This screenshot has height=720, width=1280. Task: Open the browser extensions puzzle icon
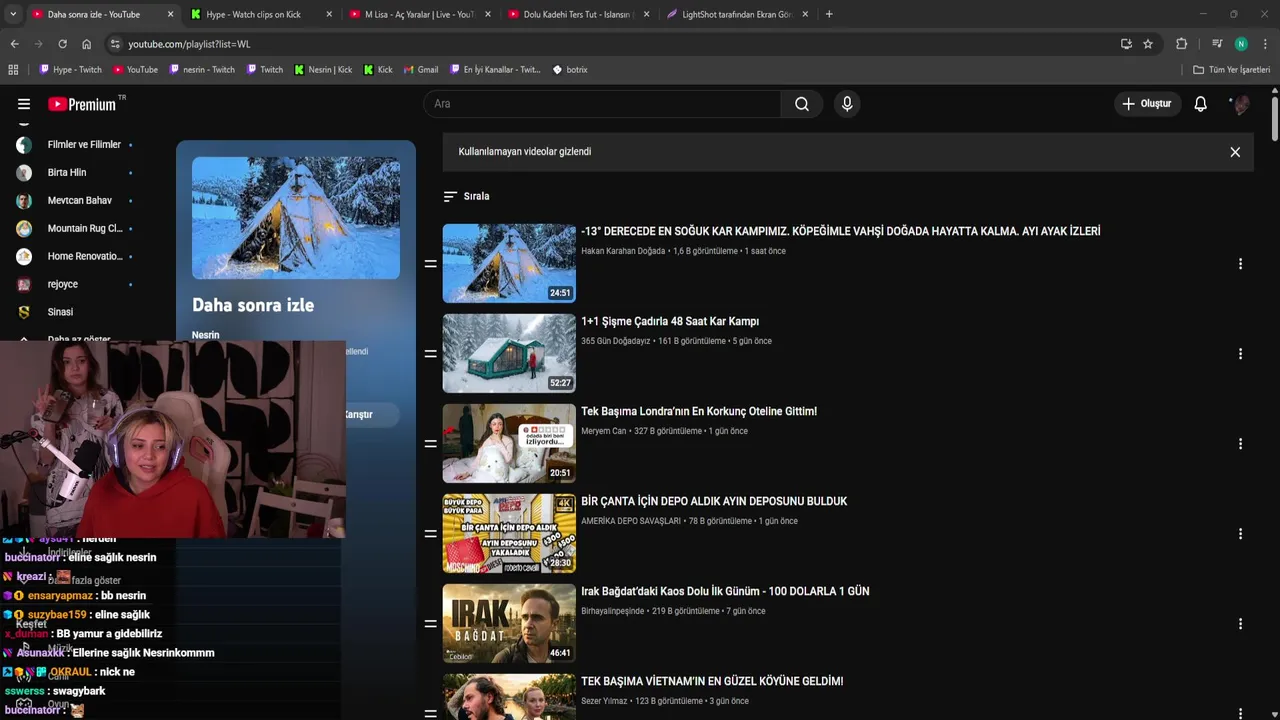point(1181,44)
